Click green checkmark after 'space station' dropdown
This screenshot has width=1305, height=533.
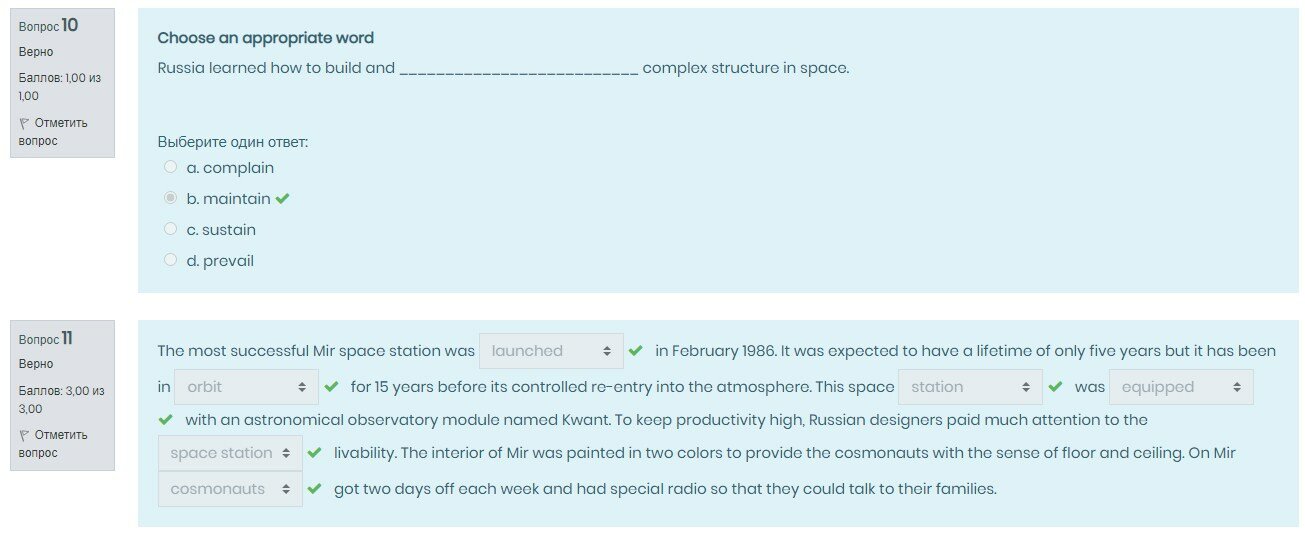[x=314, y=453]
